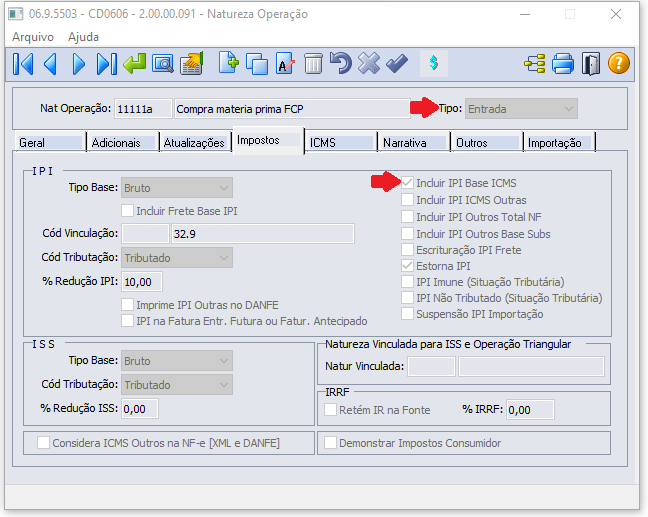Click the Natur Vinculada description field
The height and width of the screenshot is (517, 648).
pos(531,366)
